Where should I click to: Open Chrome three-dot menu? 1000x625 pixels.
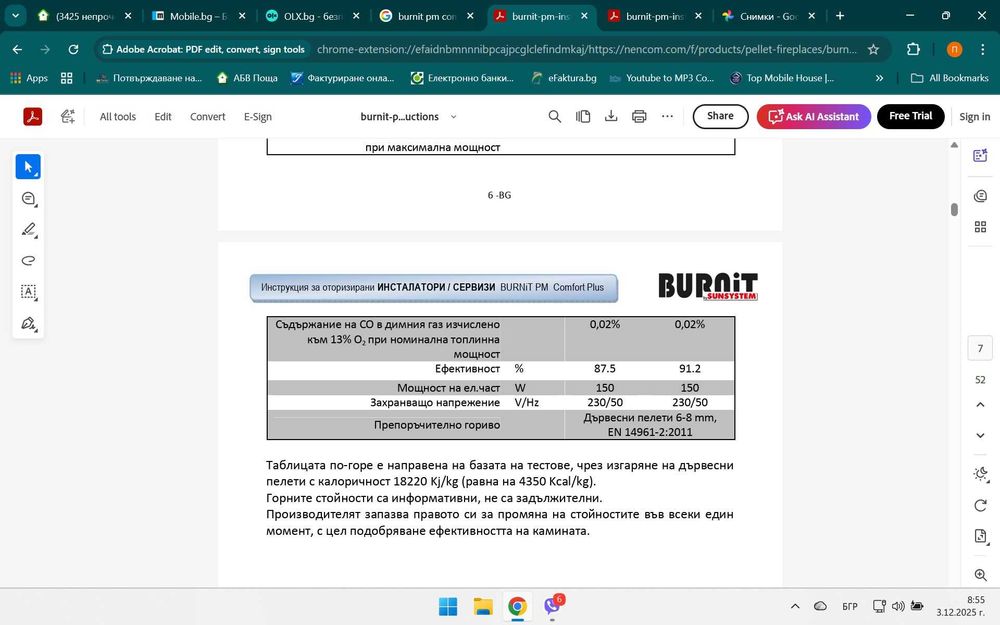click(982, 49)
